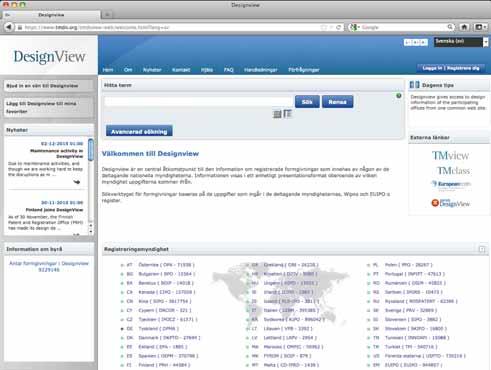Reload the page via the refresh icon
This screenshot has width=491, height=370.
point(338,27)
